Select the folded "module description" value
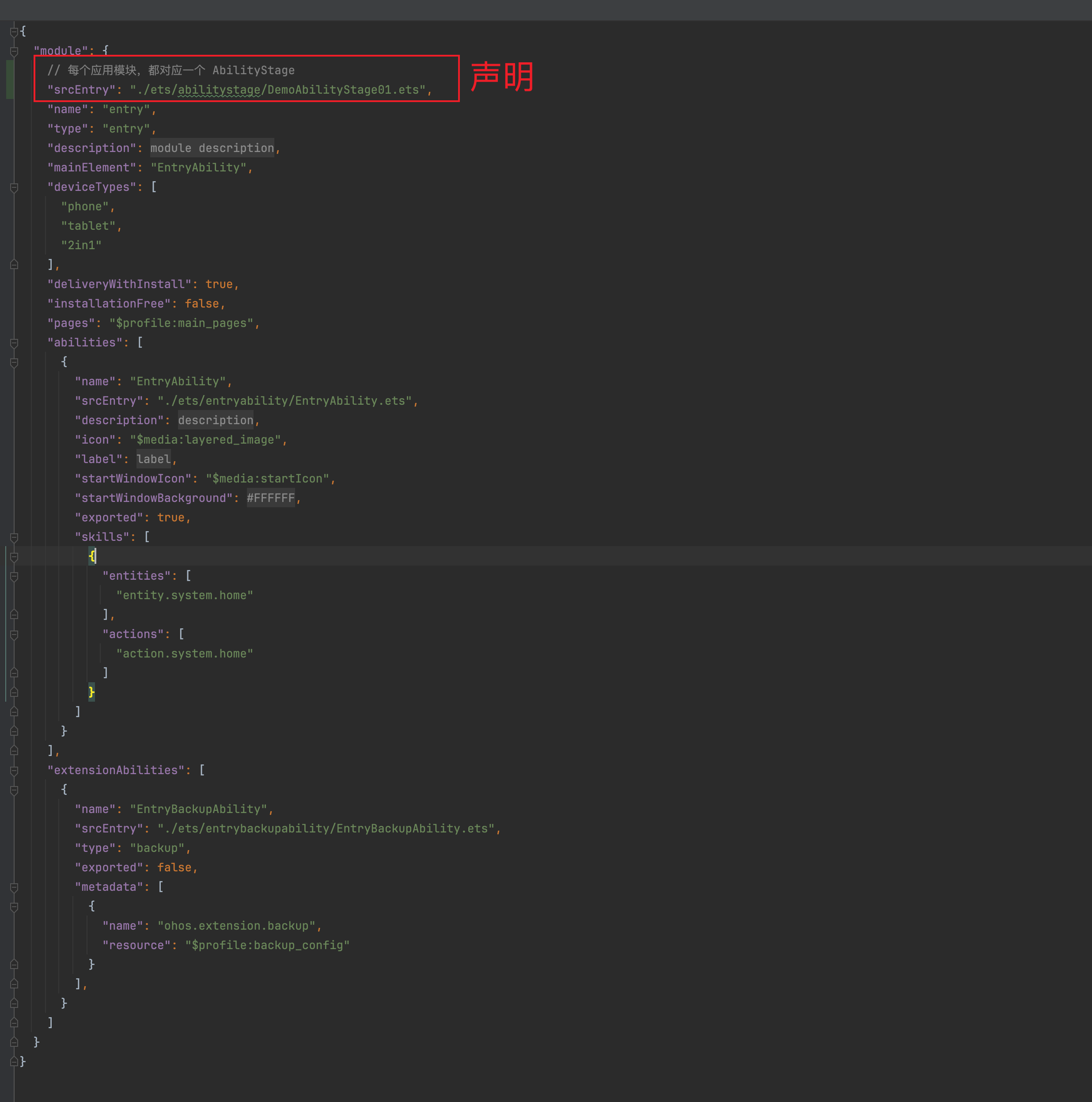Screen dimensions: 1092x1102 212,148
